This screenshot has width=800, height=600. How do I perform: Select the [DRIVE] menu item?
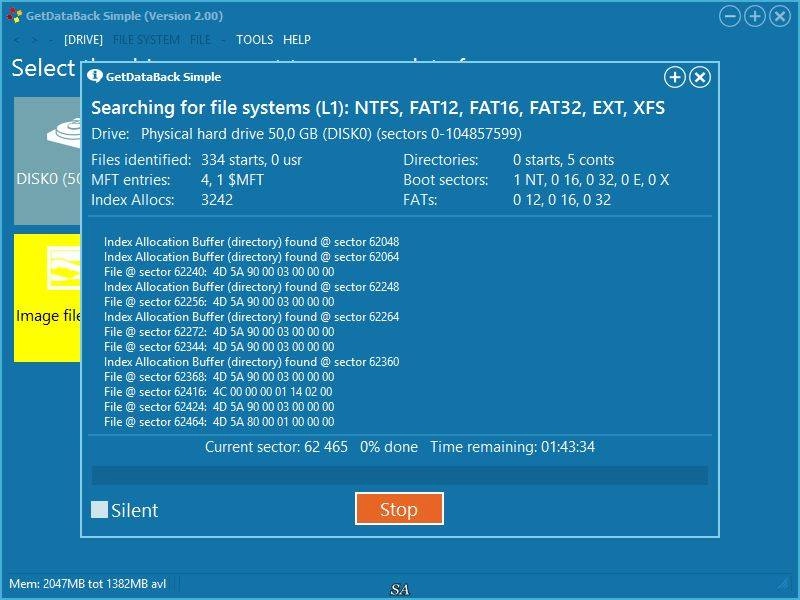click(83, 40)
